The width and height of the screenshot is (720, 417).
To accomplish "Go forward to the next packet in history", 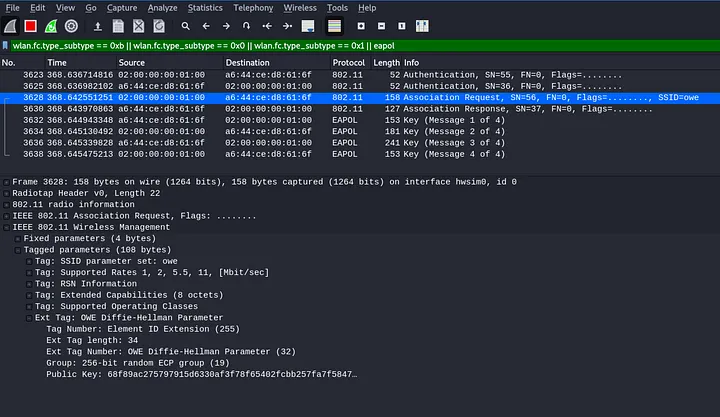I will (x=226, y=25).
